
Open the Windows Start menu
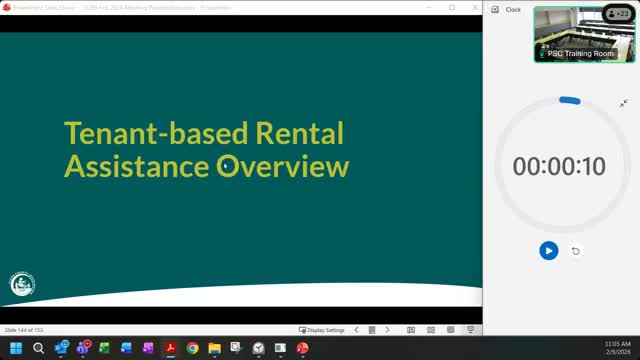[x=16, y=348]
